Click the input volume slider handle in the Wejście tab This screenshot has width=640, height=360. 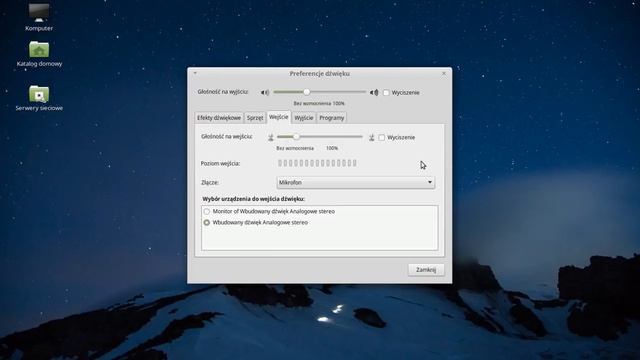[x=296, y=137]
